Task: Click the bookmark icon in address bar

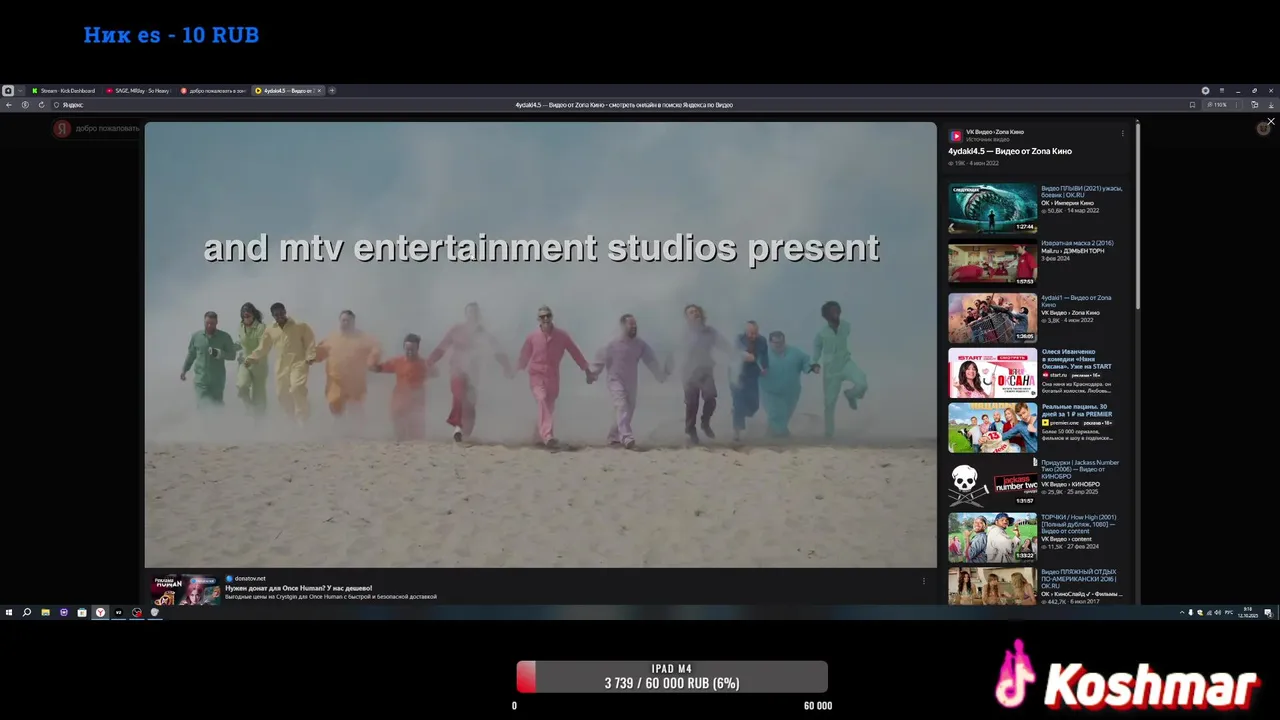Action: (x=1192, y=105)
